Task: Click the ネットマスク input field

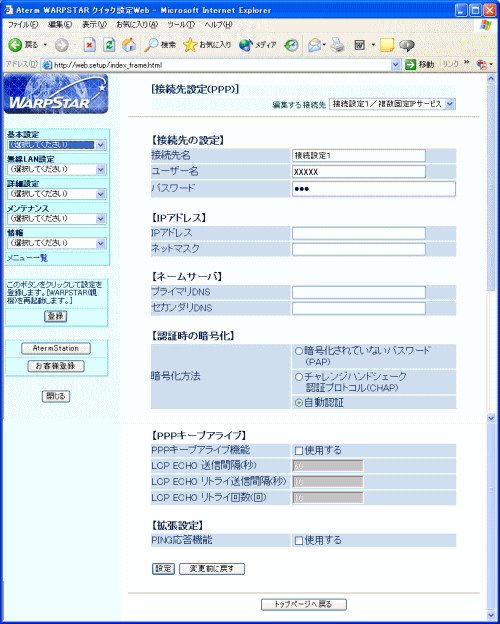Action: tap(359, 249)
